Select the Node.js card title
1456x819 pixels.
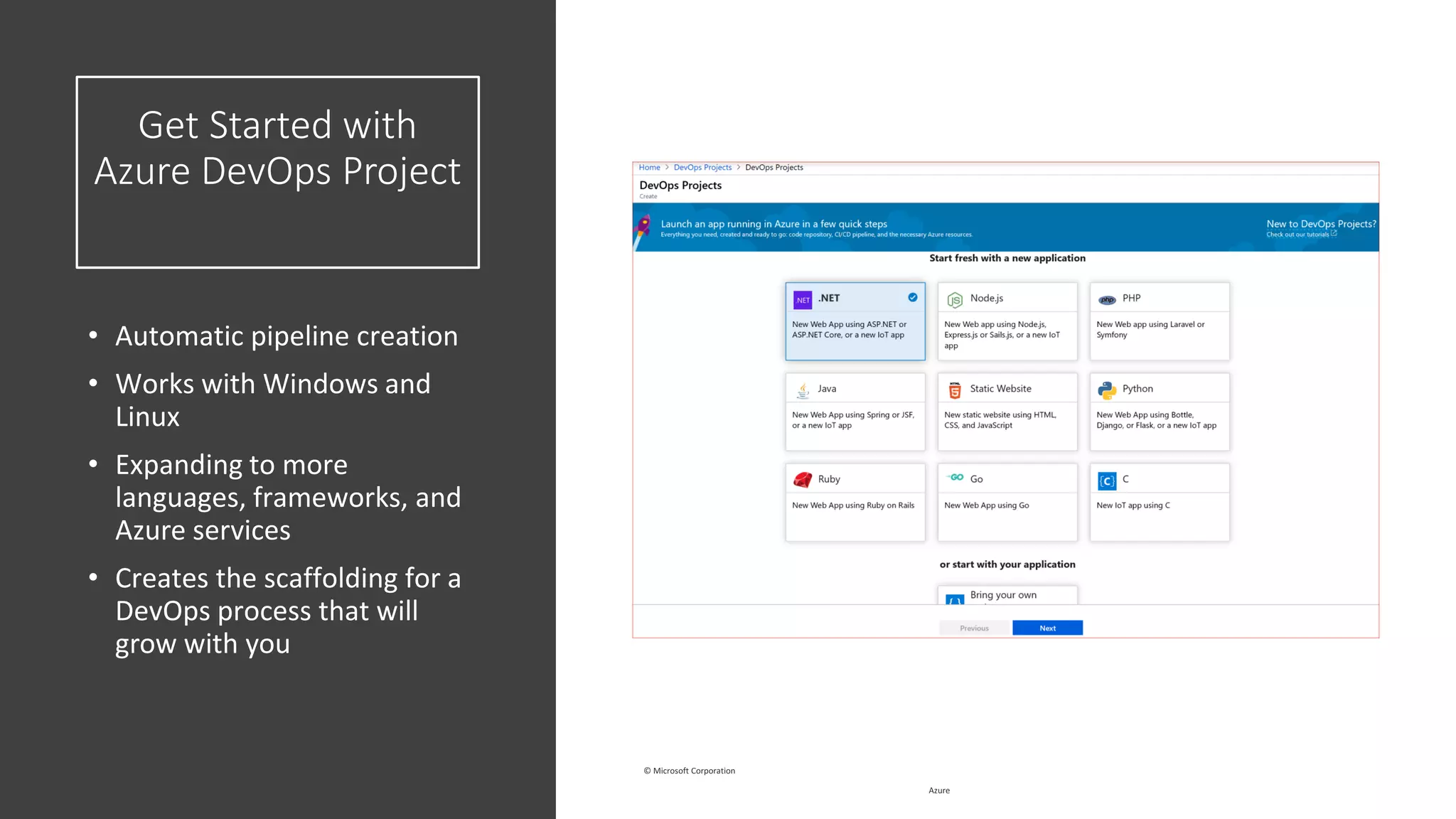click(x=987, y=299)
